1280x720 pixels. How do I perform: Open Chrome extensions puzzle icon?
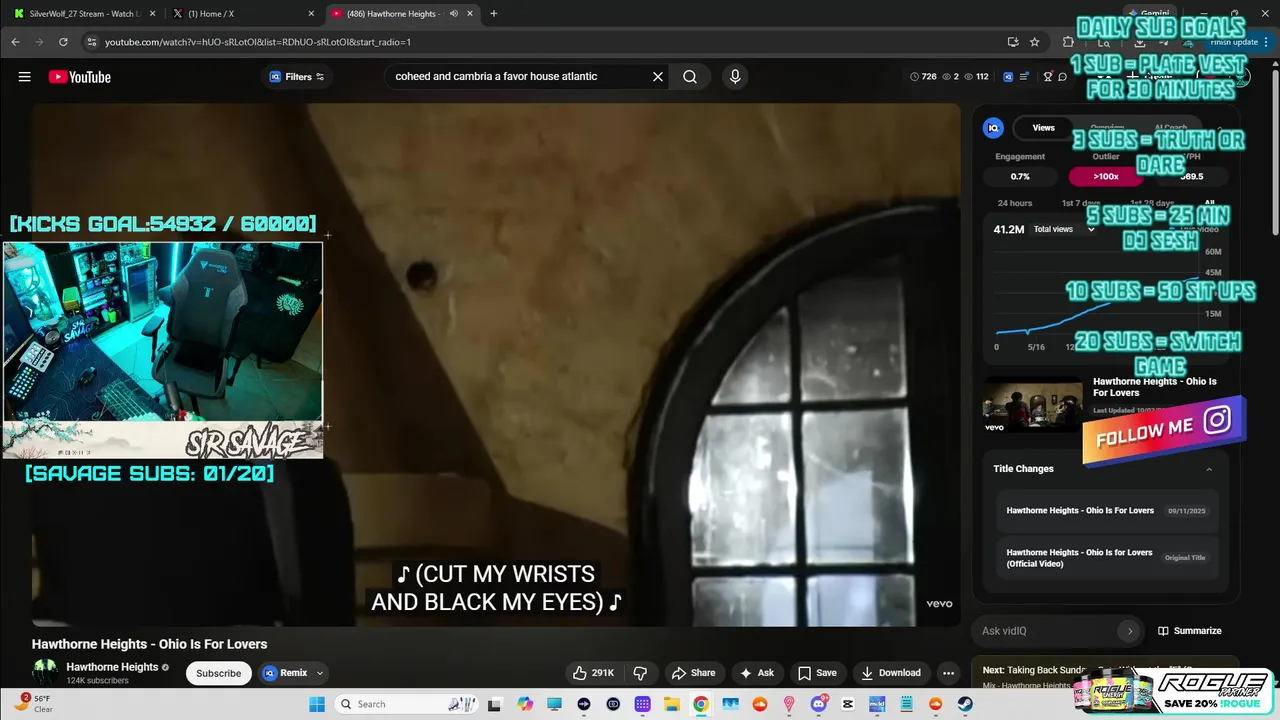click(x=1068, y=42)
